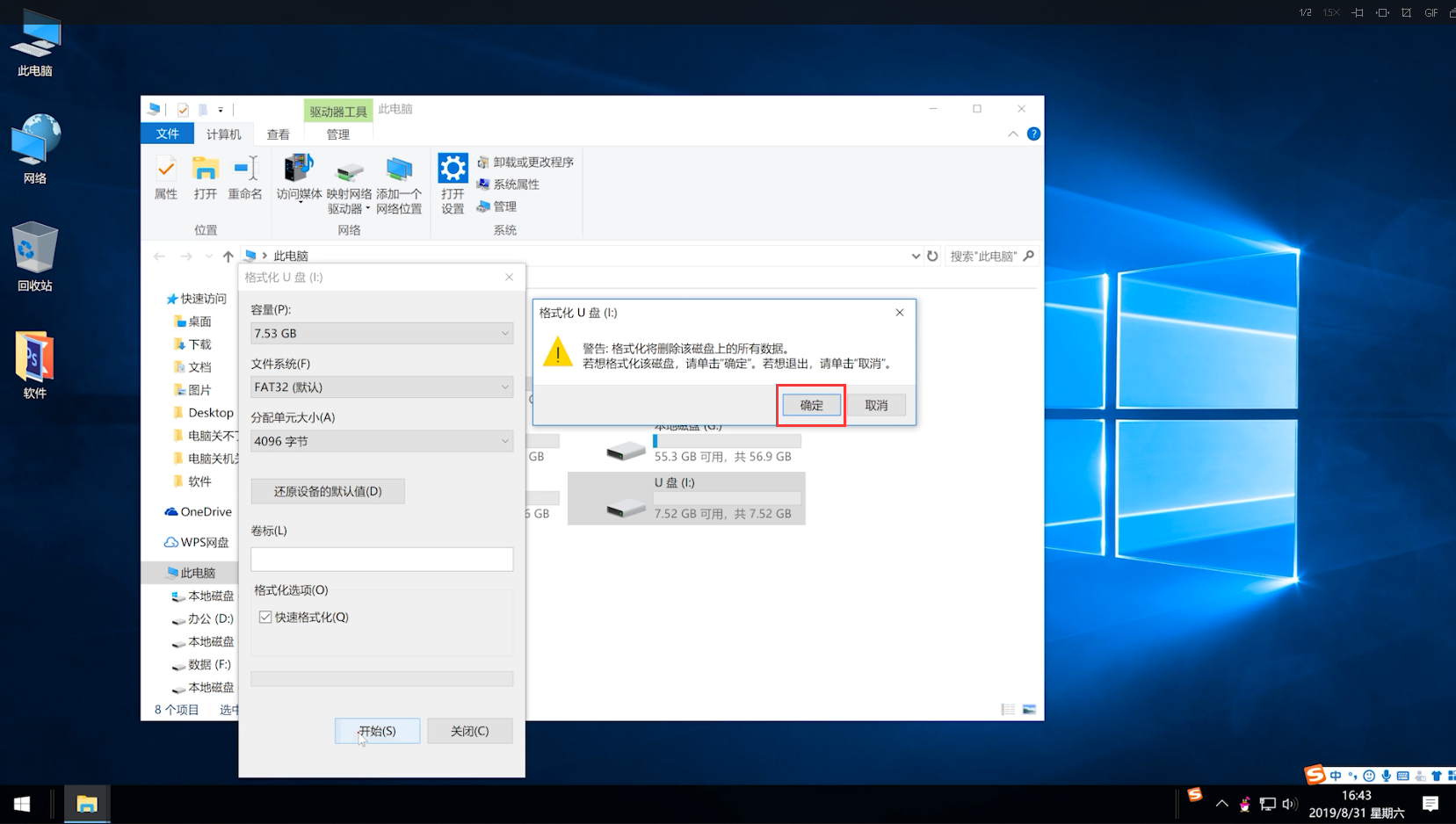This screenshot has width=1456, height=824.
Task: Expand the address bar history dropdown arrow
Action: 916,256
